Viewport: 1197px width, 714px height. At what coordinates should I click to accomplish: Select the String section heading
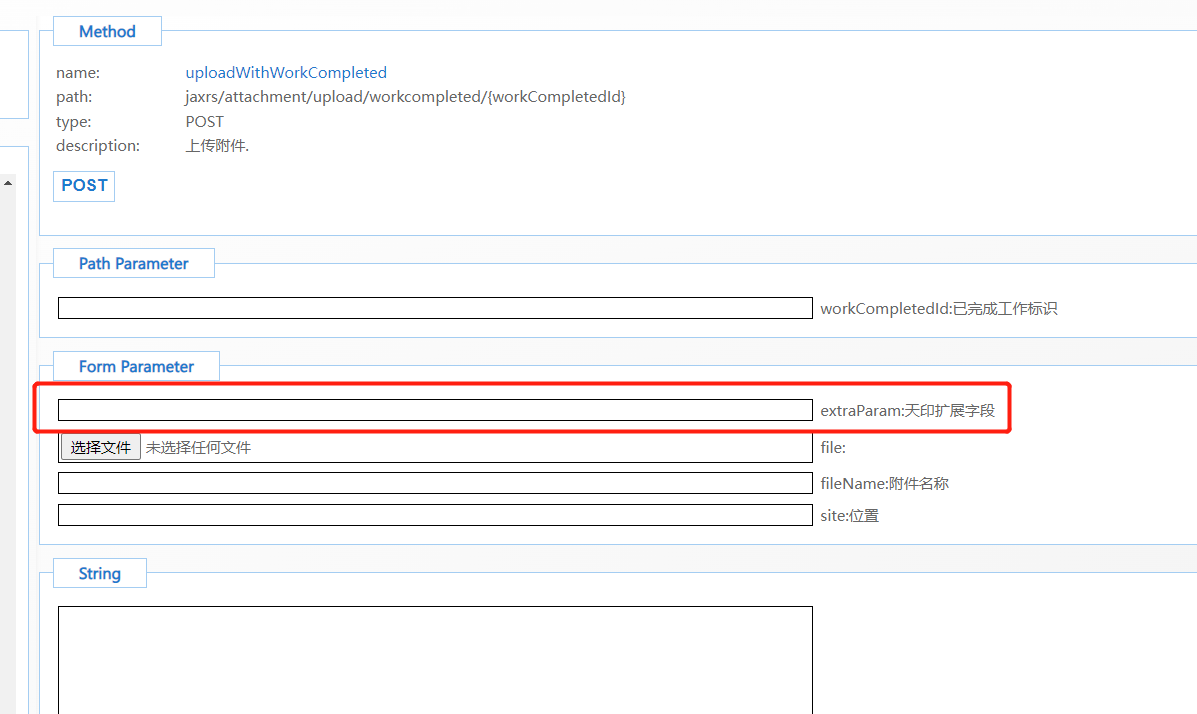tap(99, 573)
